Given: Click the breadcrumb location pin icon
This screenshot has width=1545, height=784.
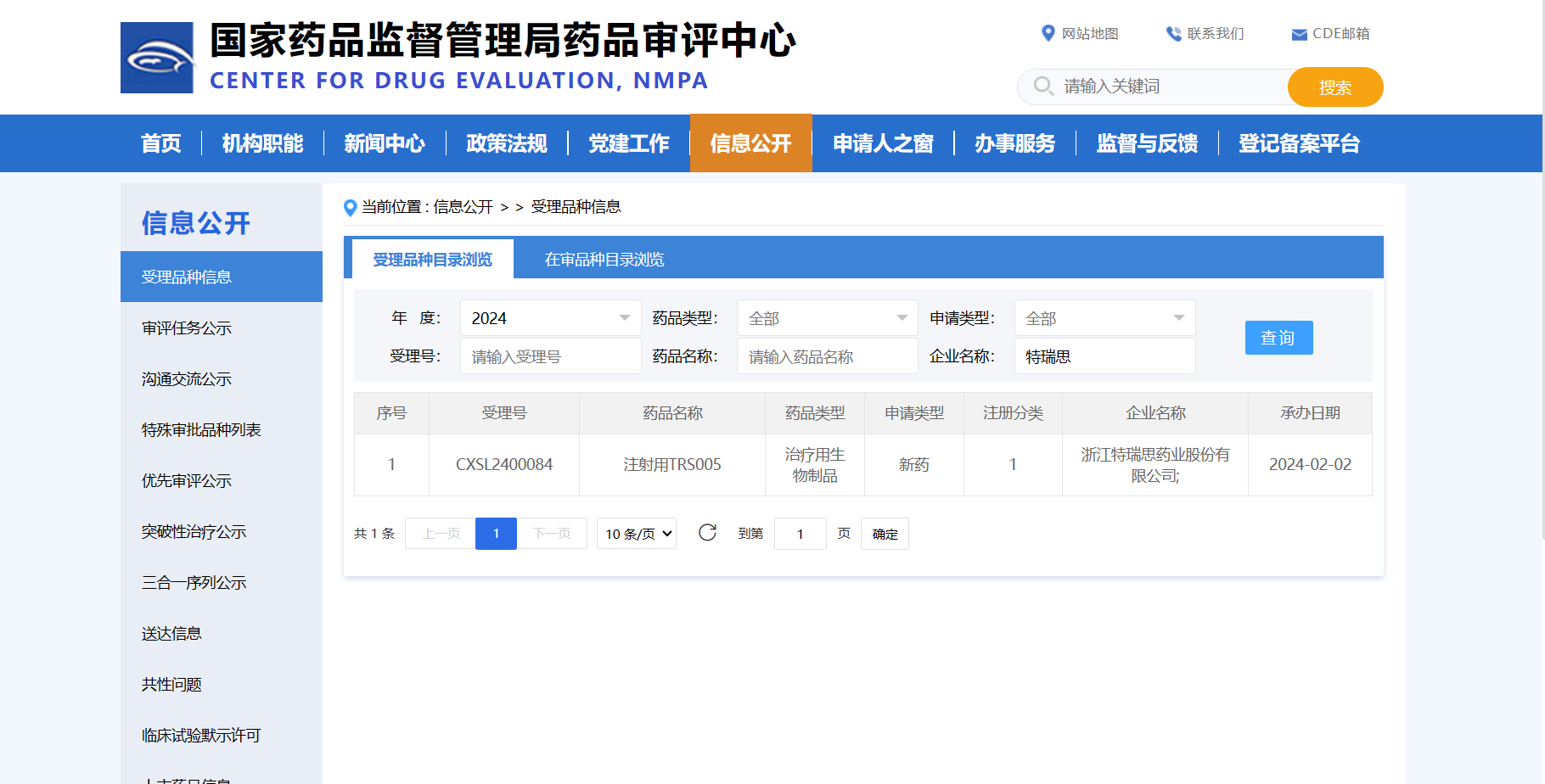Looking at the screenshot, I should [x=349, y=208].
